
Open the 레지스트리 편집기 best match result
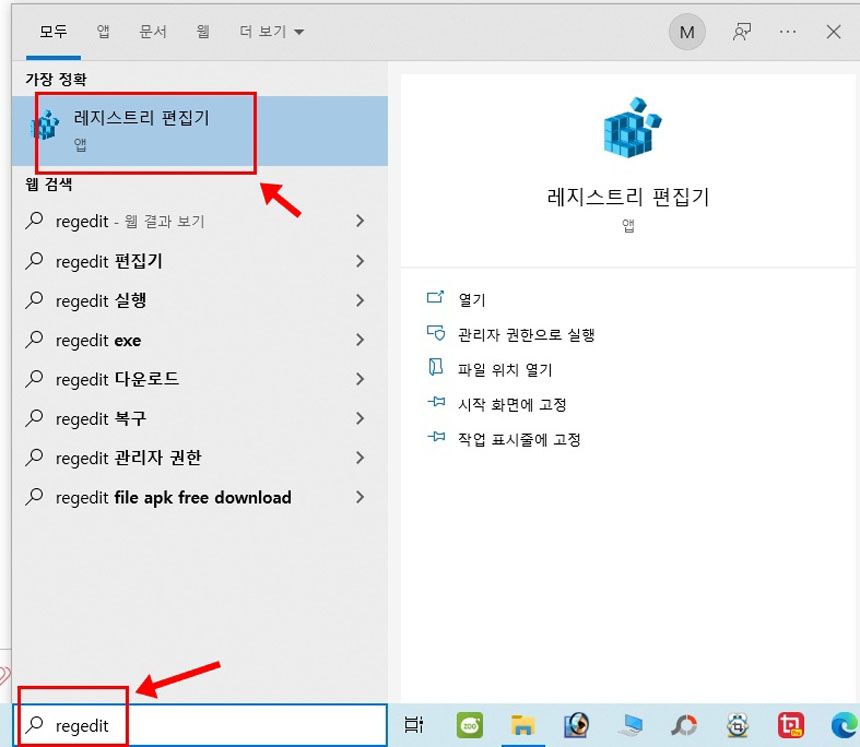coord(200,131)
